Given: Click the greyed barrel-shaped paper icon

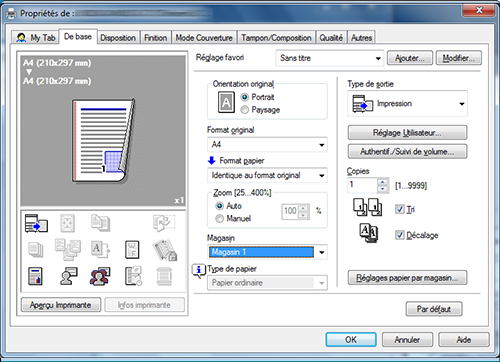Looking at the screenshot, I should tap(164, 276).
